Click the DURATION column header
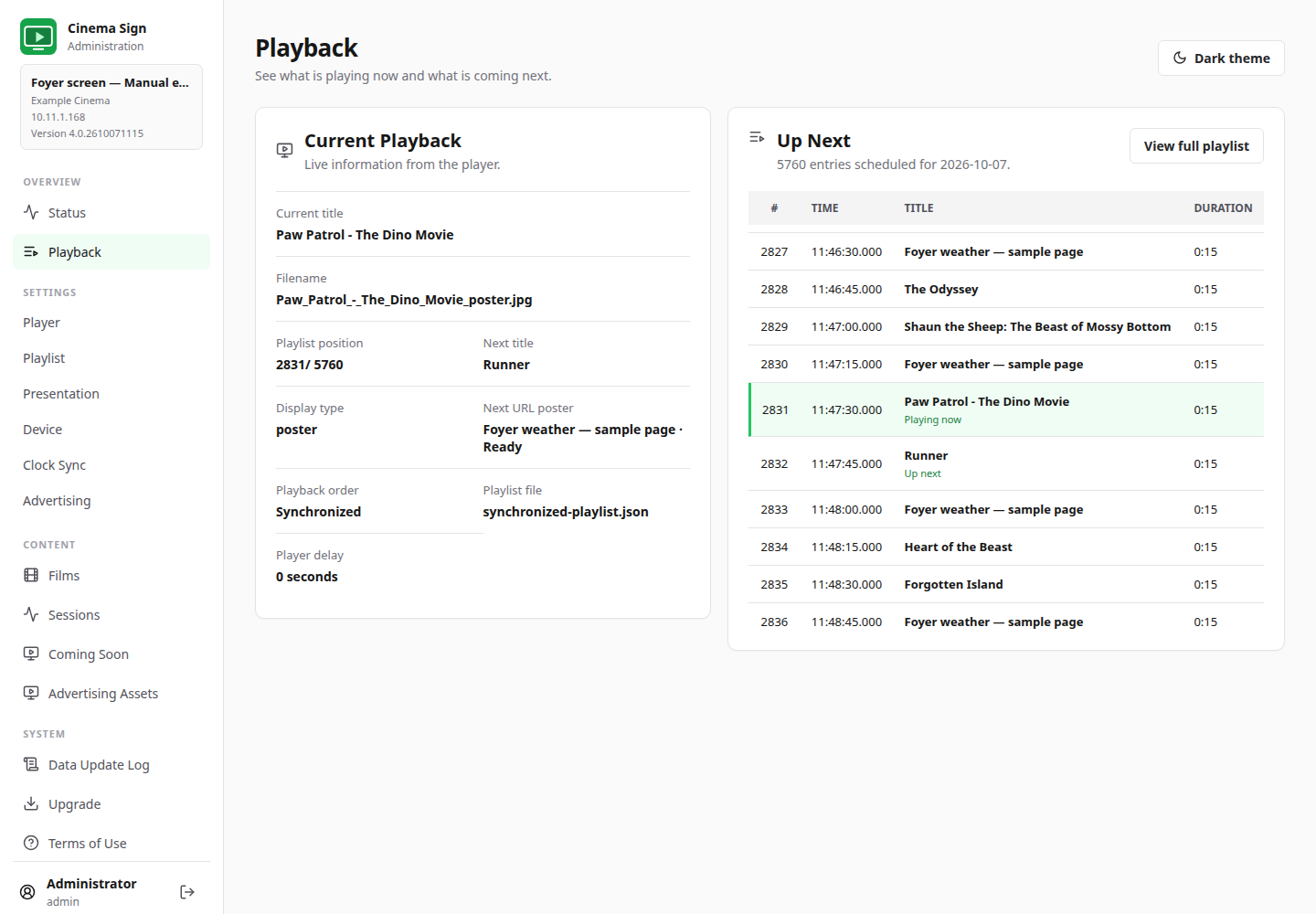Screen dimensions: 1316x914 (1223, 207)
